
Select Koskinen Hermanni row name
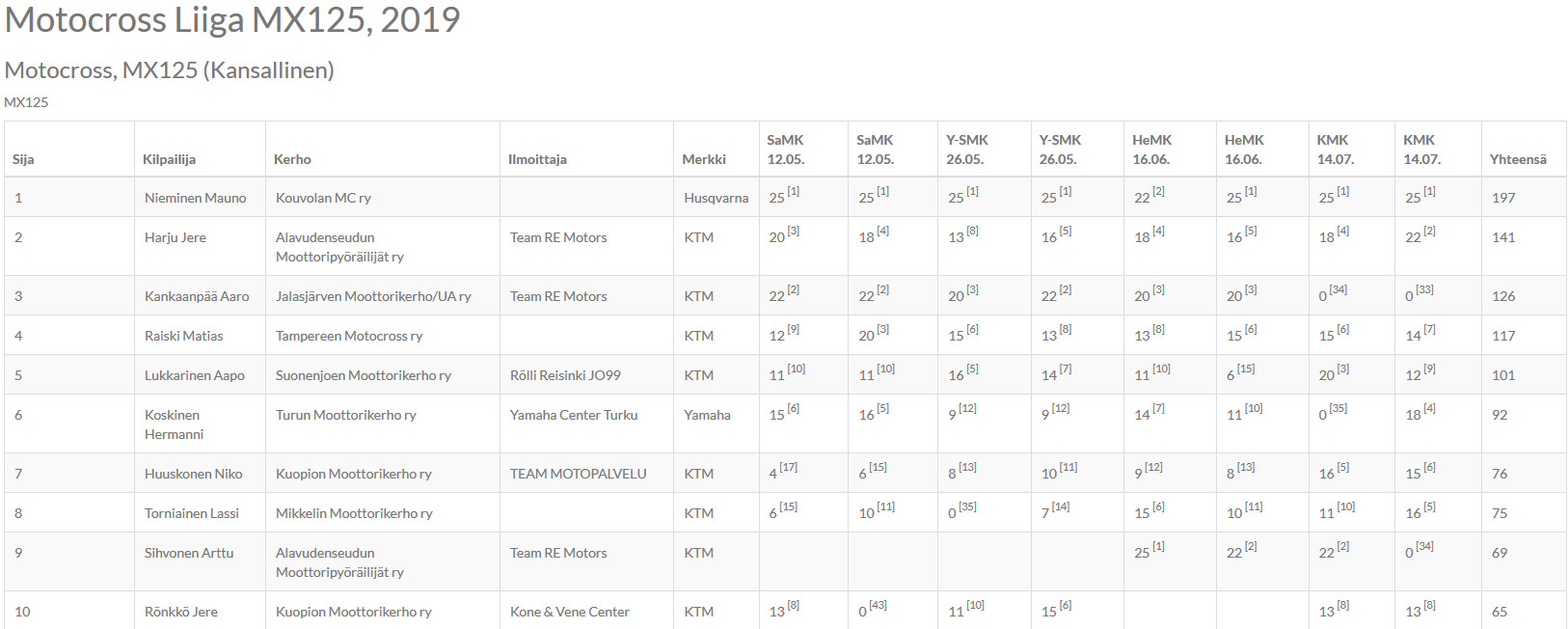(174, 424)
